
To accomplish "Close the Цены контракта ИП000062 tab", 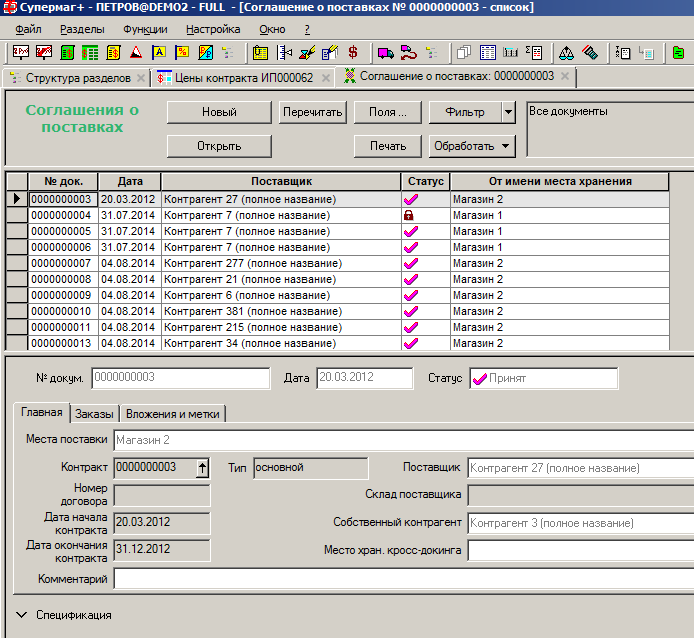I will (x=326, y=78).
